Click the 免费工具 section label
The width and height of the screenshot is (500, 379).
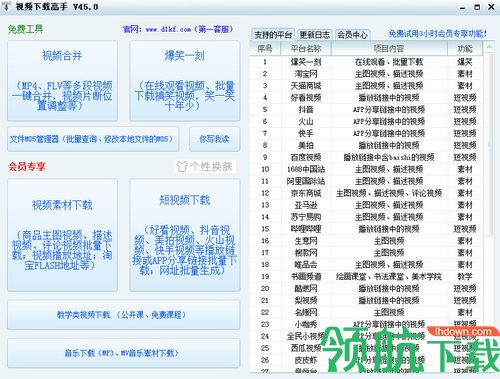[25, 29]
